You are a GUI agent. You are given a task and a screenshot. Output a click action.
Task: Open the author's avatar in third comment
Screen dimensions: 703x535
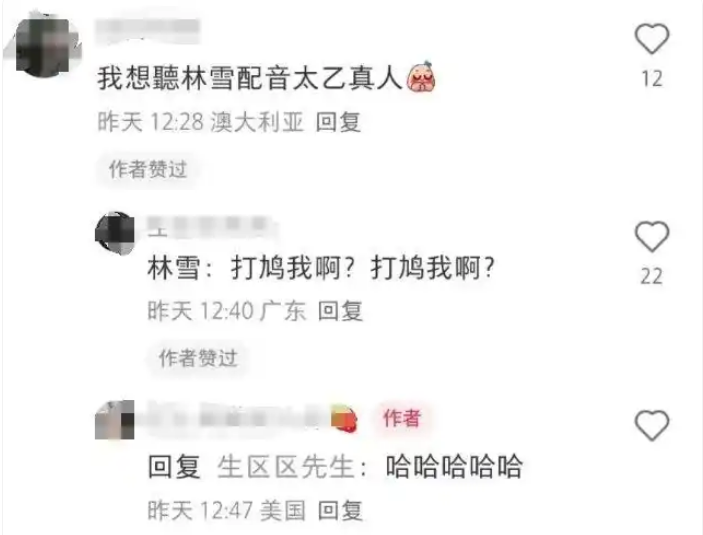[115, 420]
